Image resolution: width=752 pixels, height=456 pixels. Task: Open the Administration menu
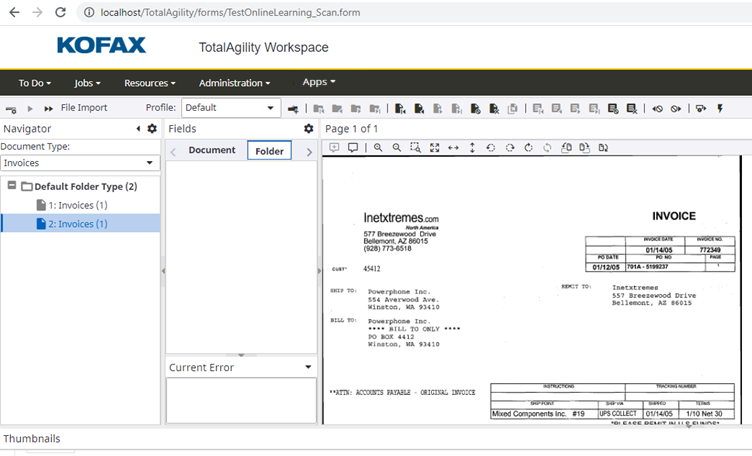coord(234,83)
